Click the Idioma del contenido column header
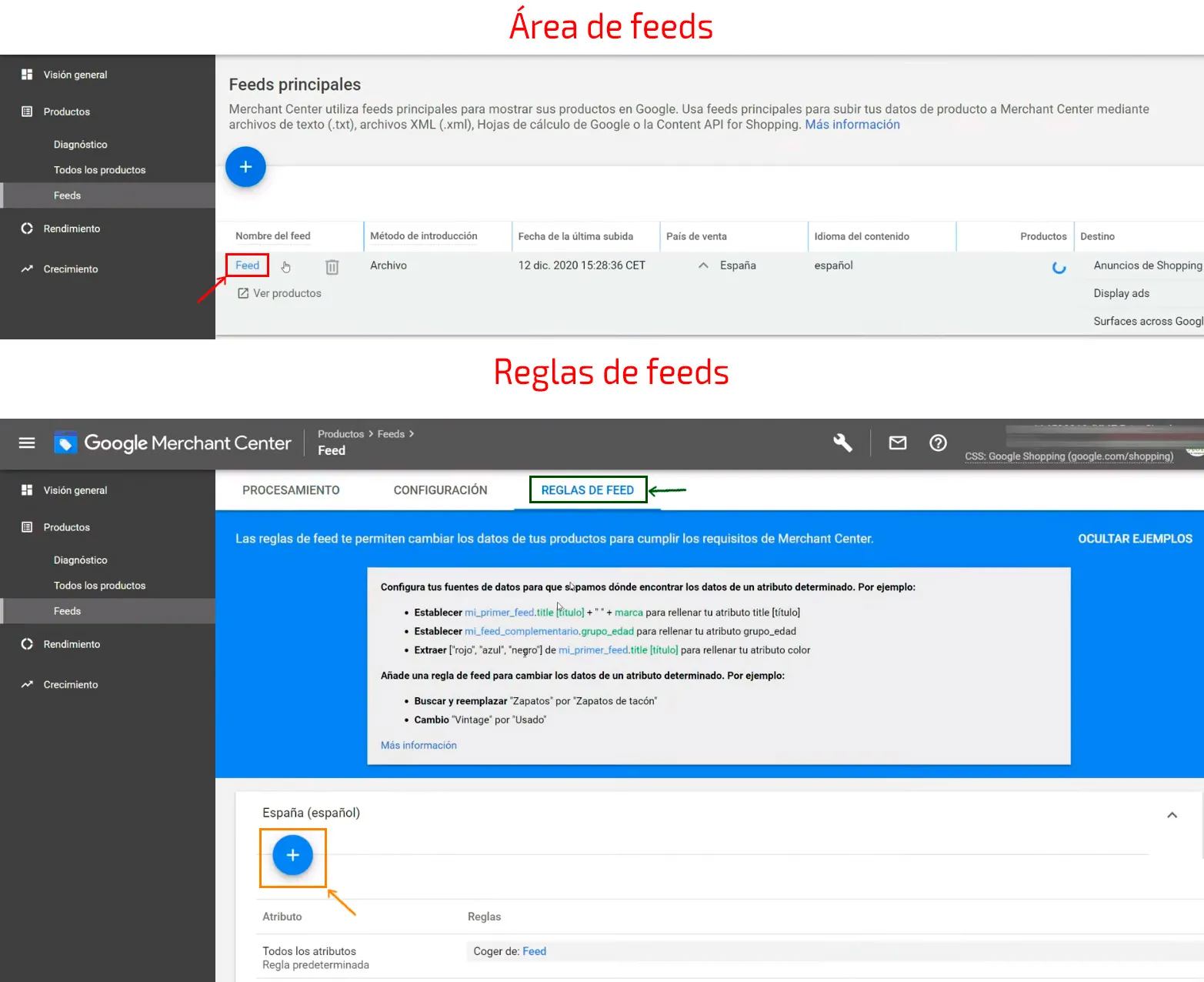The image size is (1204, 982). [862, 236]
